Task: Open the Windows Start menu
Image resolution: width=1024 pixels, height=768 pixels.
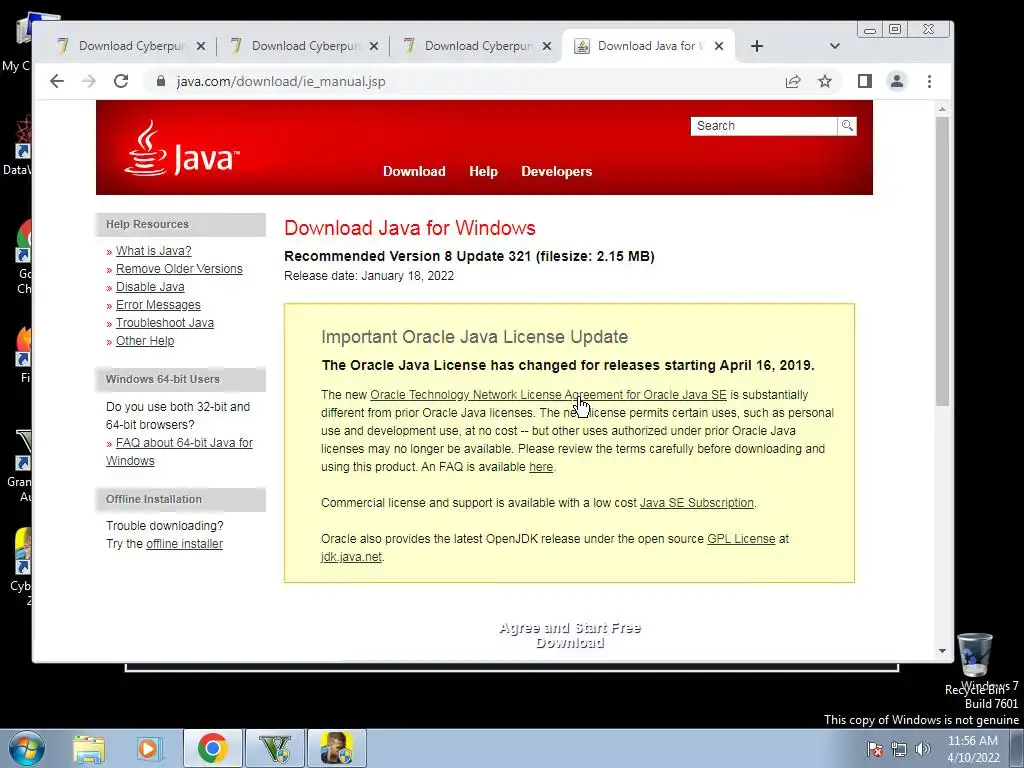Action: click(27, 748)
